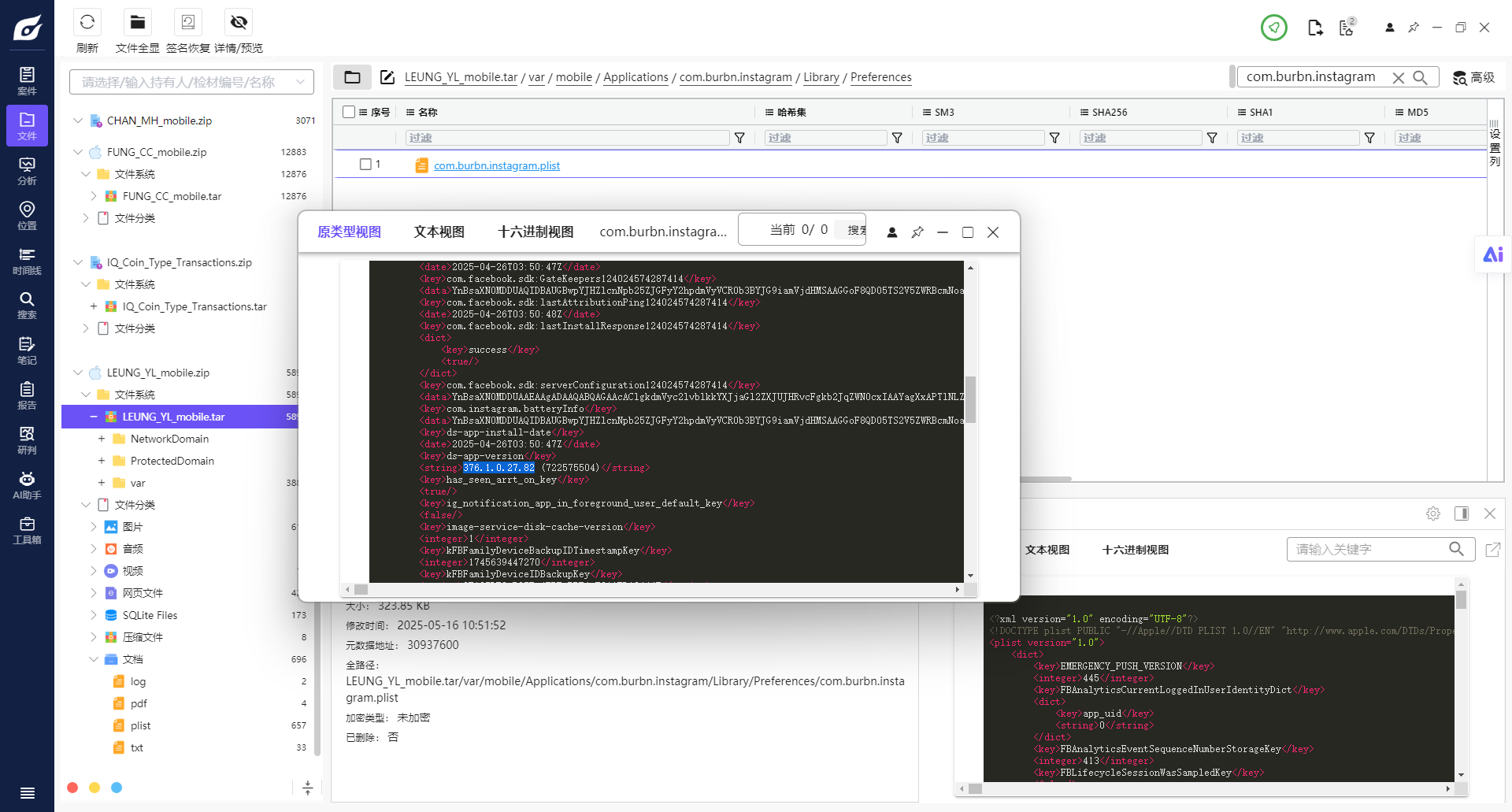Tick the select-all checkbox in table header
The height and width of the screenshot is (812, 1512).
point(349,112)
